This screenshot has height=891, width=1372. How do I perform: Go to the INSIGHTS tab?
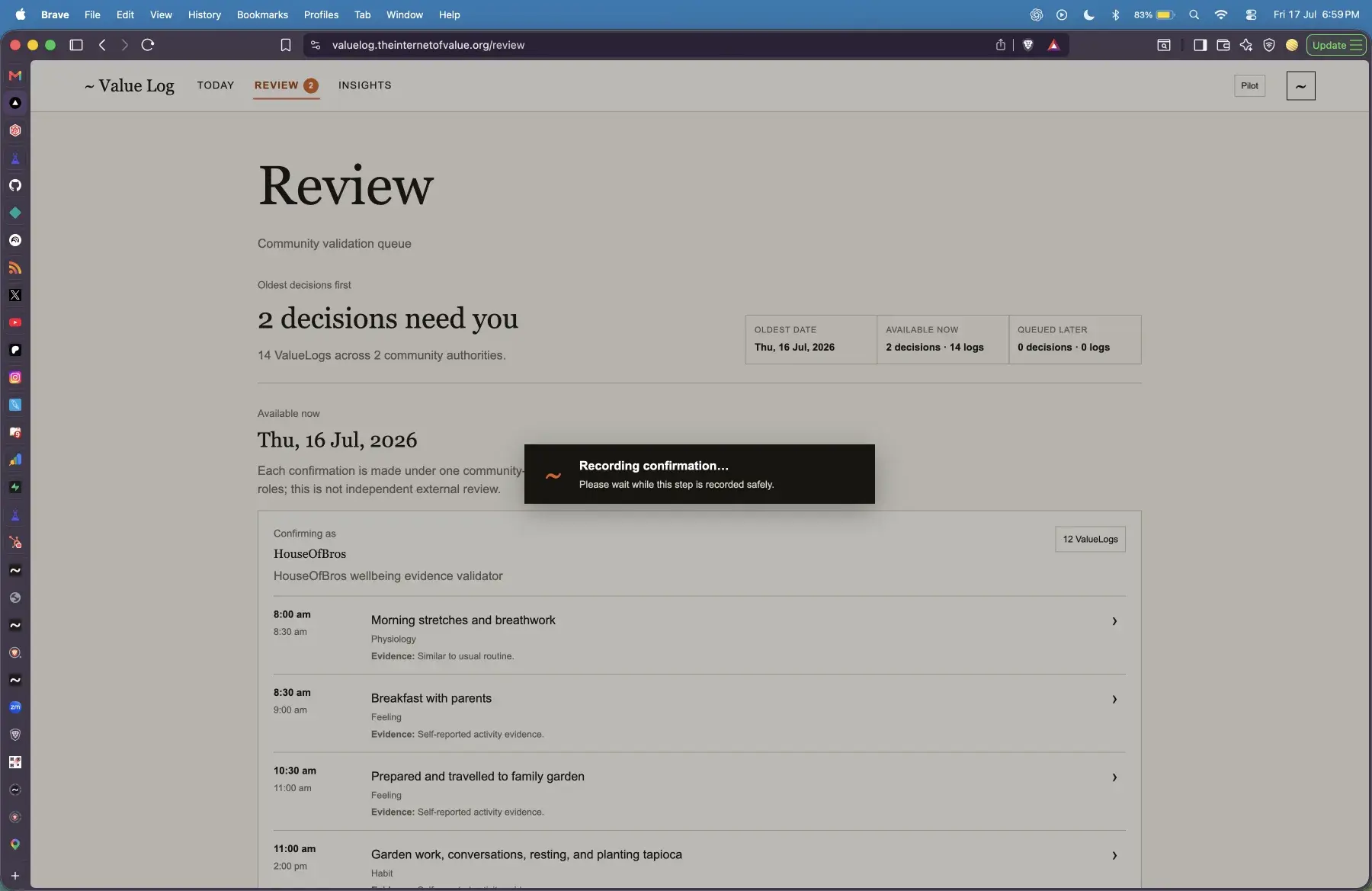click(x=365, y=85)
